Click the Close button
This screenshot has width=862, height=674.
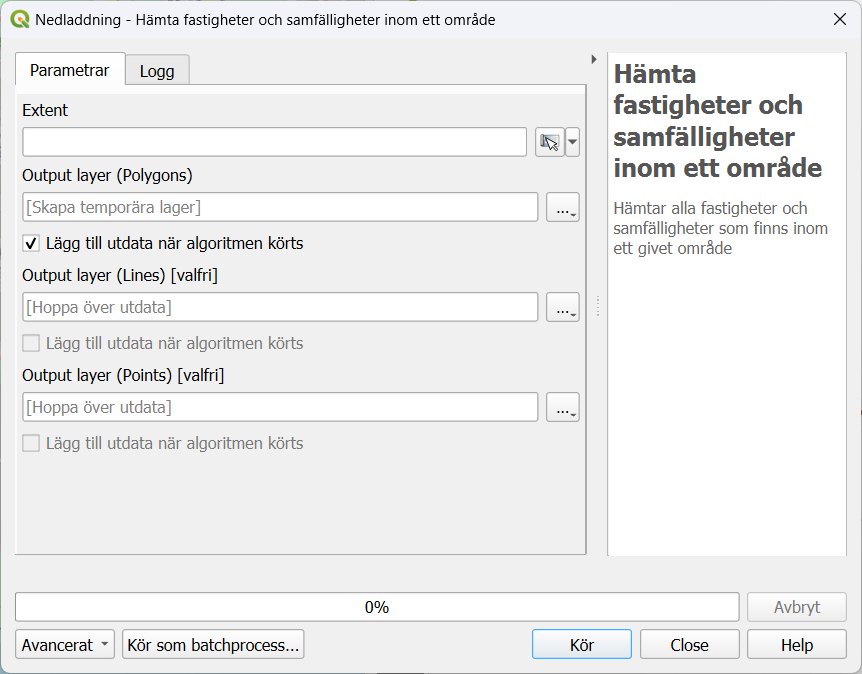coord(689,644)
